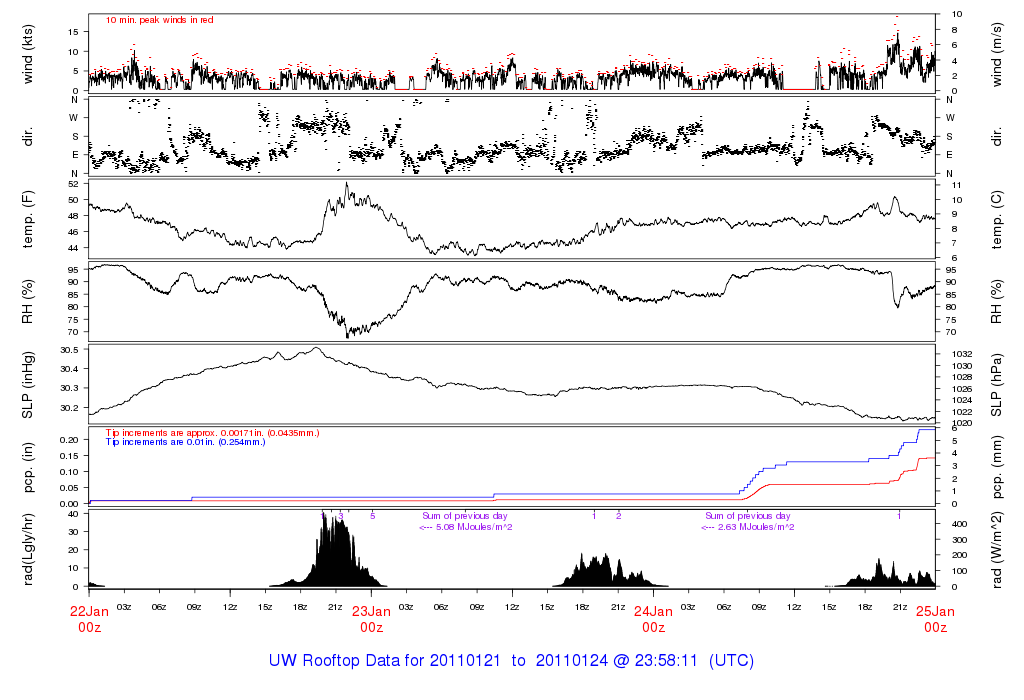Select the "wind (kts)" axis label

(x=27, y=54)
